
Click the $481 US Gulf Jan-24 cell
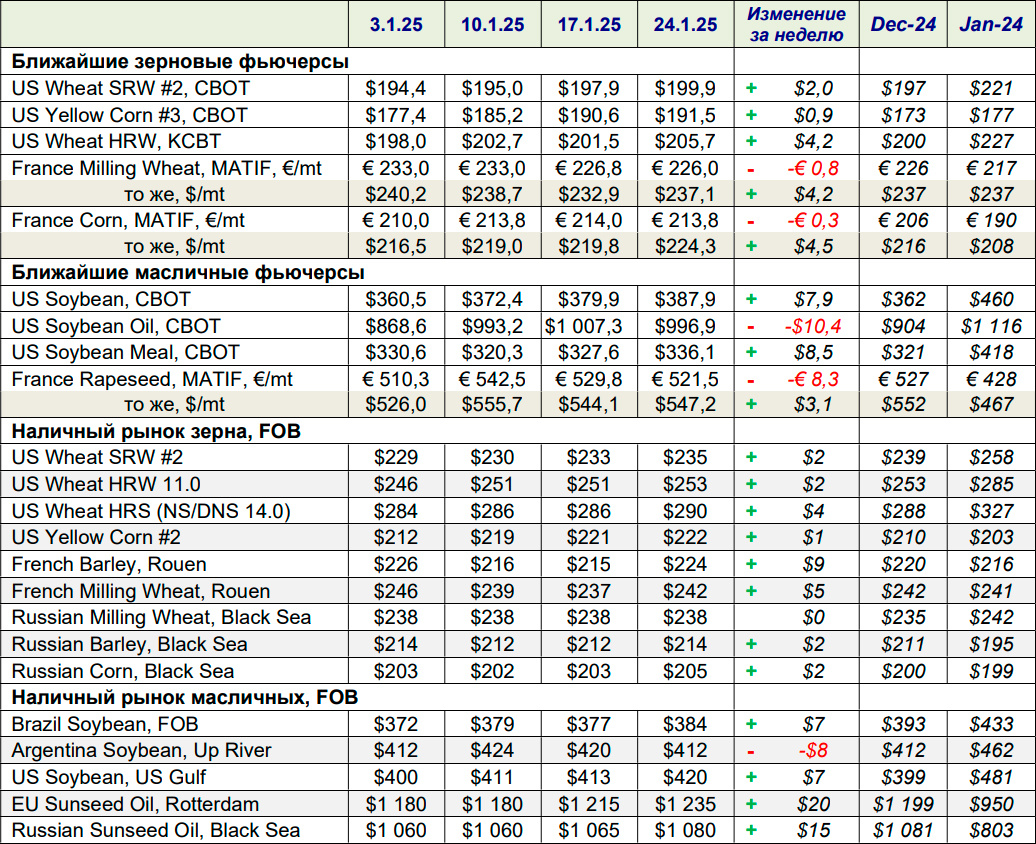991,777
